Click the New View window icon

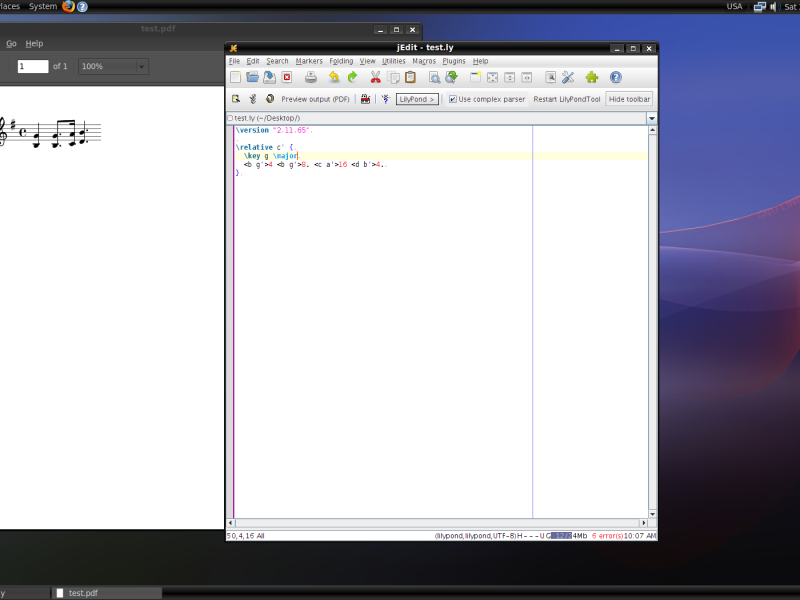[475, 77]
